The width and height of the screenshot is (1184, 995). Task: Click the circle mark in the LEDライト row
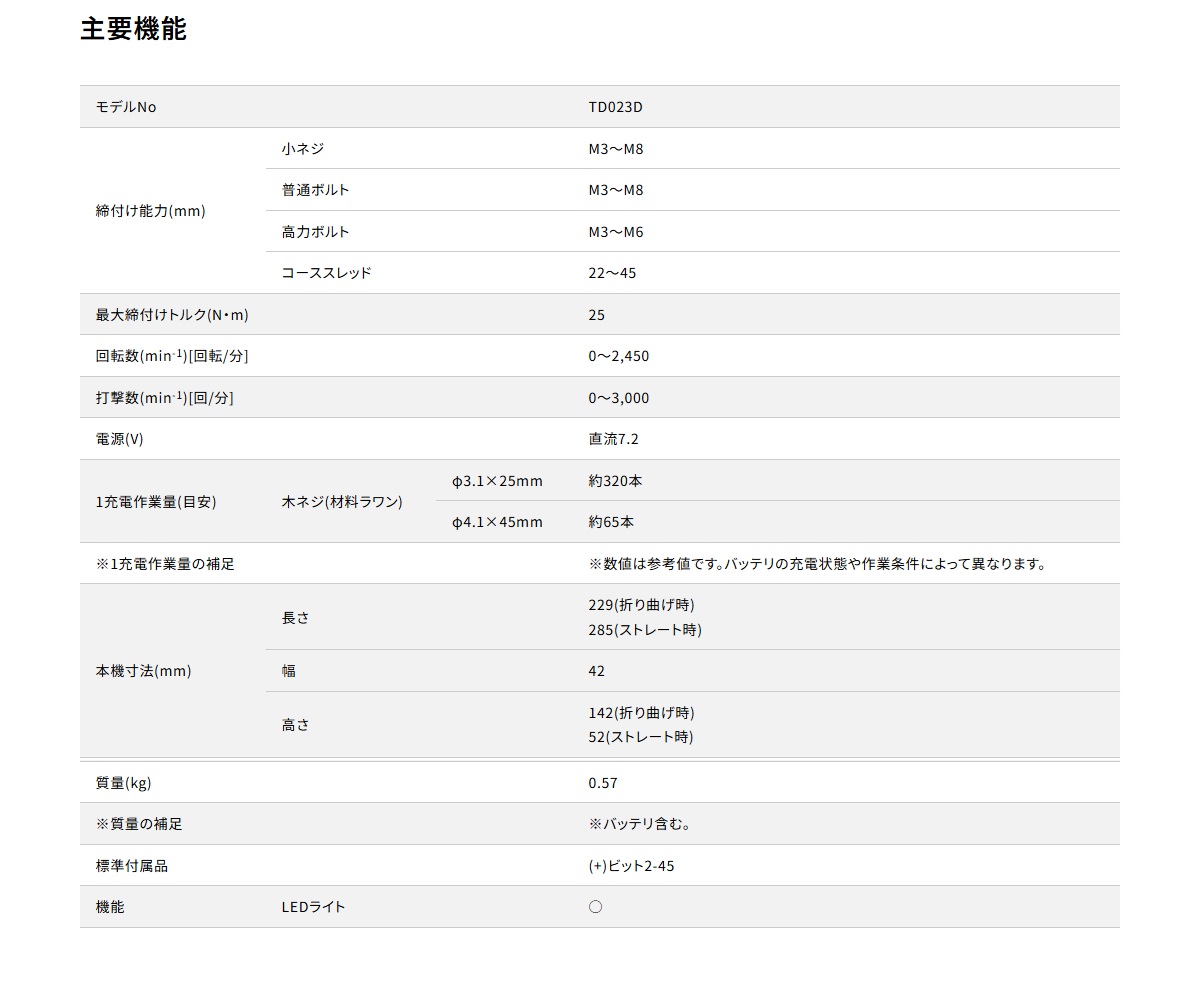[595, 907]
